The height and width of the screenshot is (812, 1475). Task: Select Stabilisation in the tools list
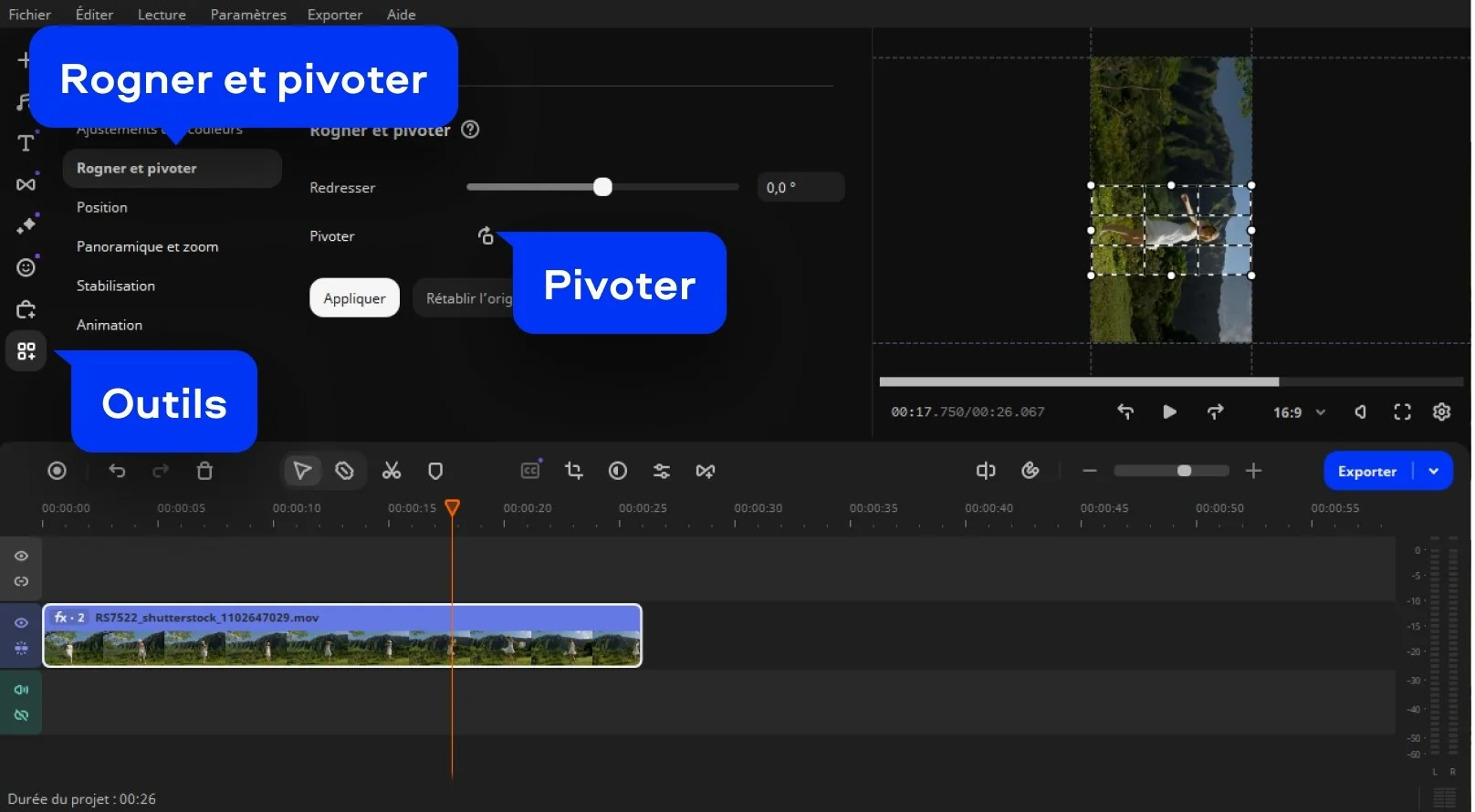[116, 286]
